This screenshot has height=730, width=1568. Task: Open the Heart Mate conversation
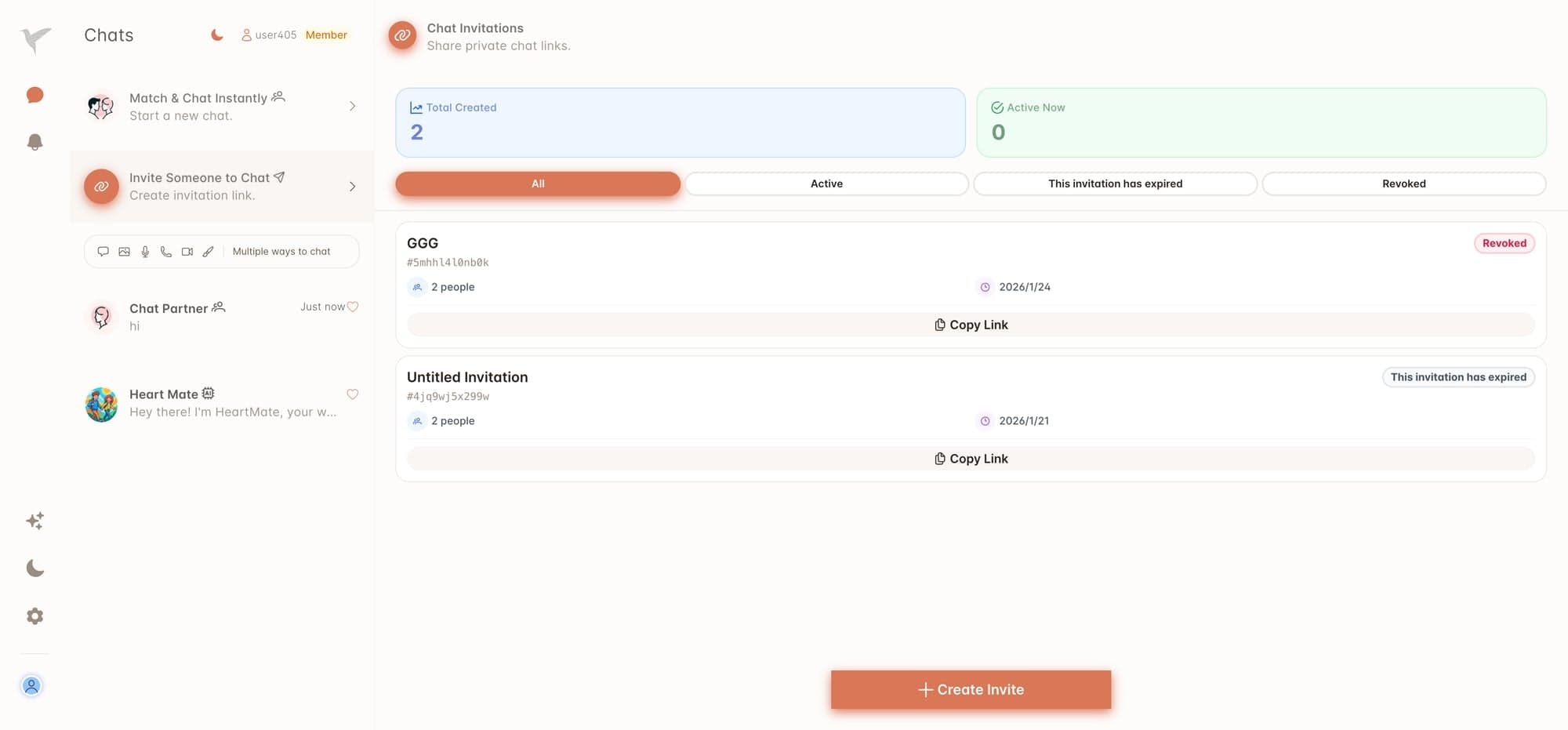[x=221, y=402]
